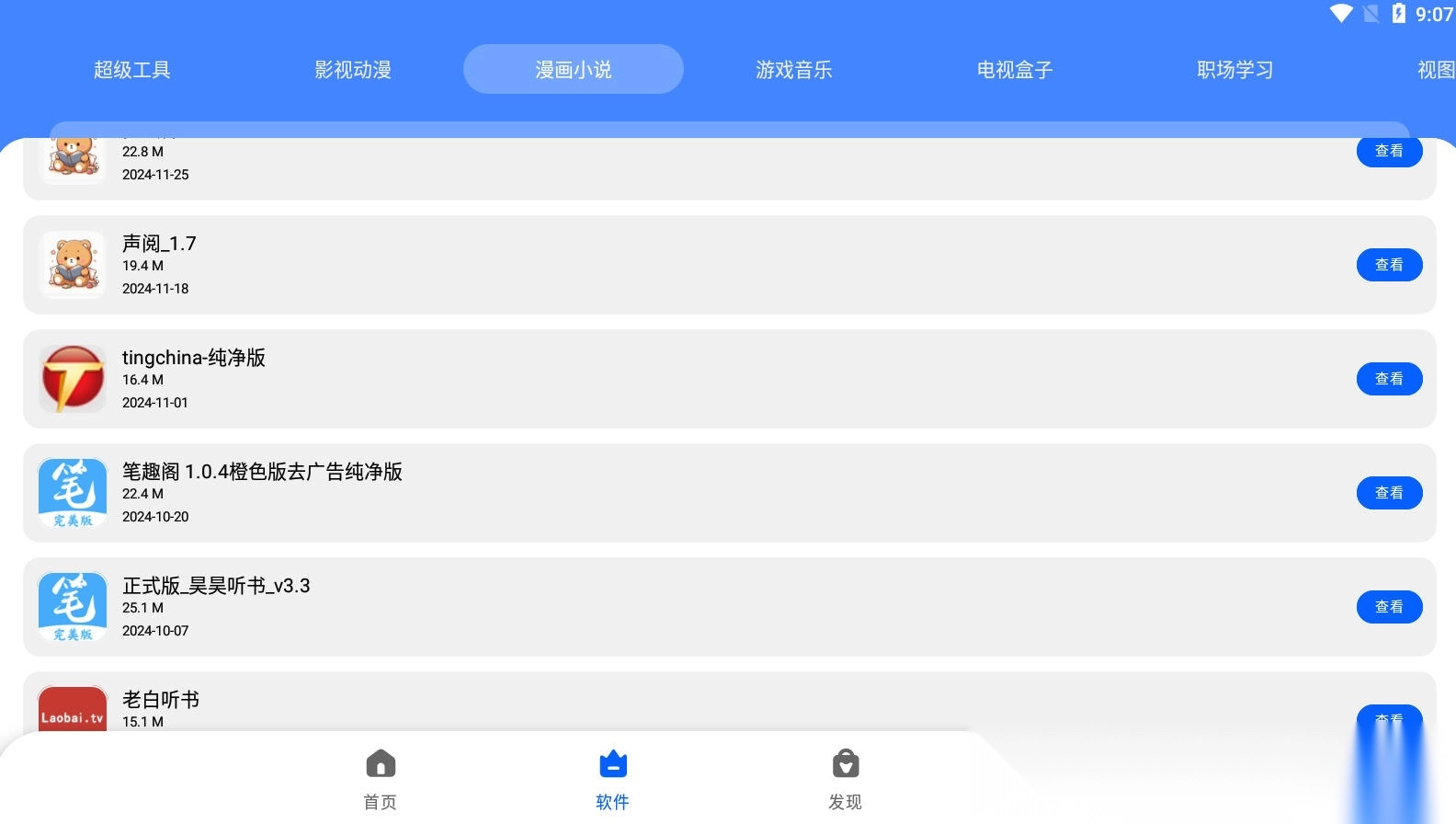
Task: Open the 职场学习 category tab
Action: click(x=1235, y=70)
